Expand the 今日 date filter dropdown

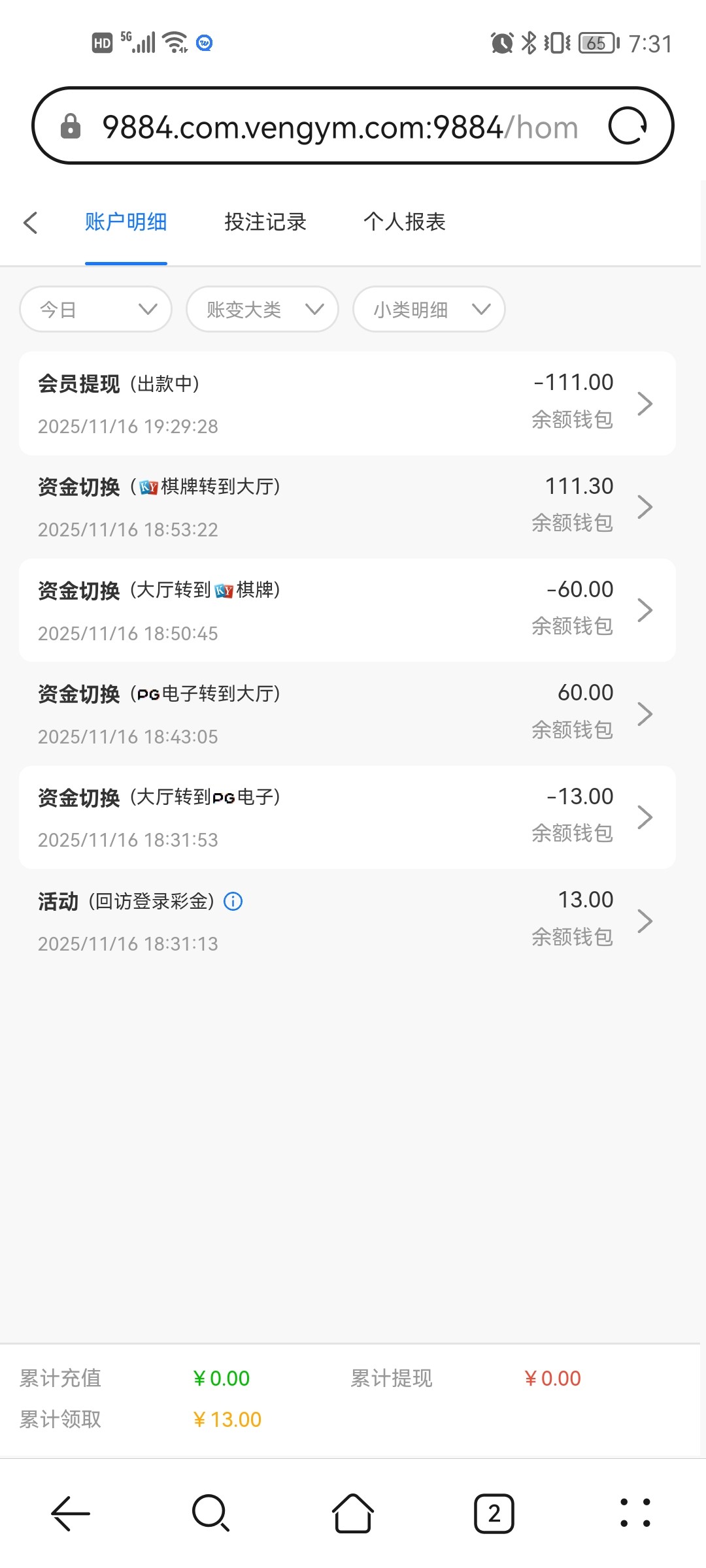coord(96,309)
